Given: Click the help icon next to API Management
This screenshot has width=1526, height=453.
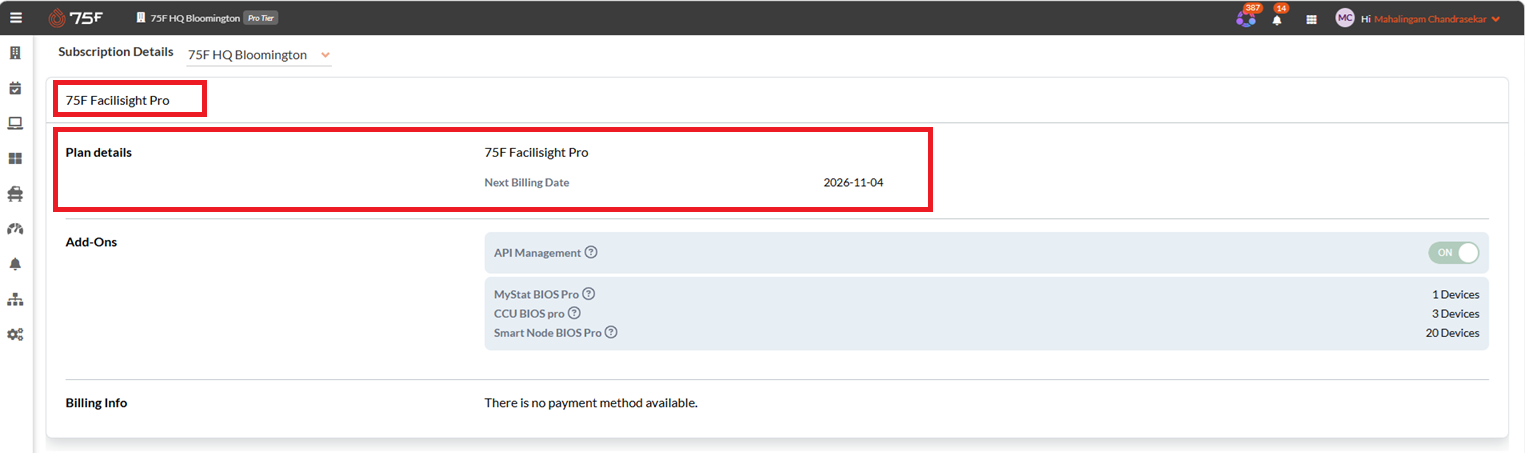Looking at the screenshot, I should coord(591,252).
